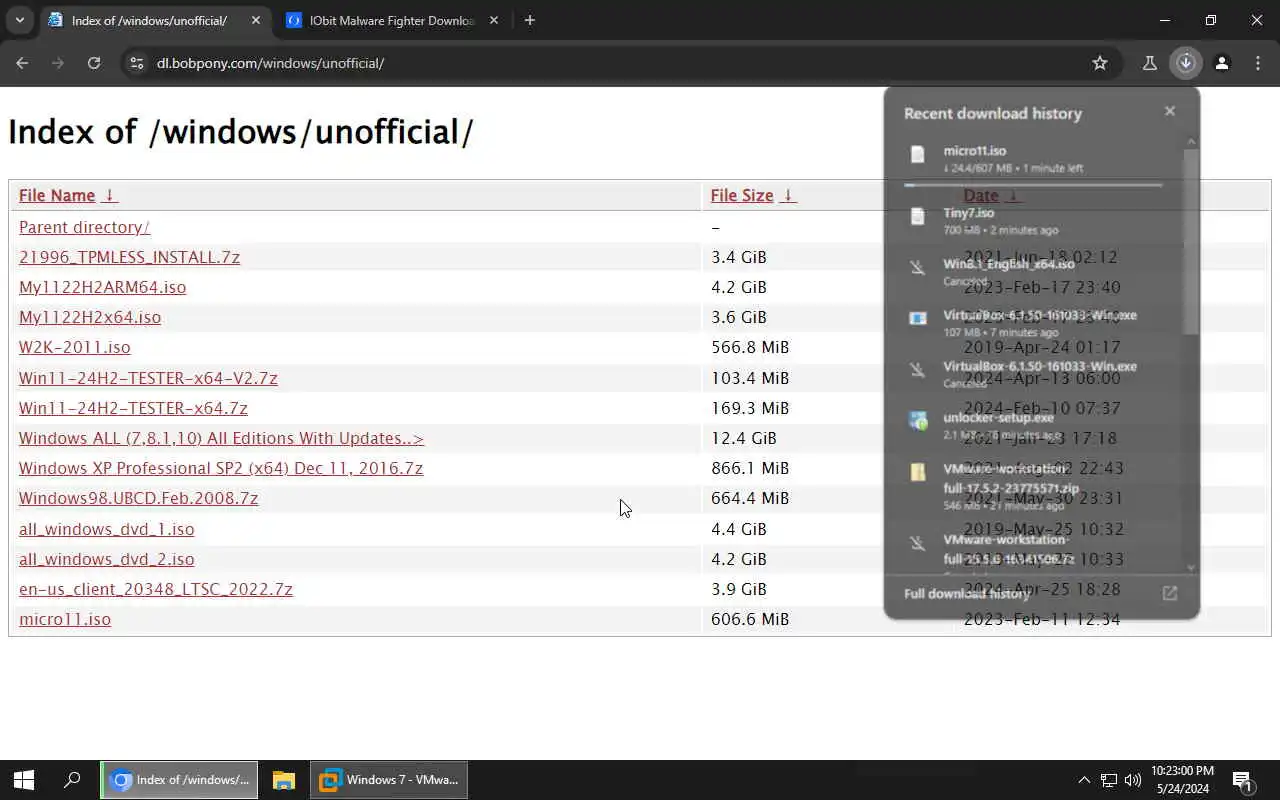
Task: Open the tab search dropdown arrow
Action: coord(19,20)
